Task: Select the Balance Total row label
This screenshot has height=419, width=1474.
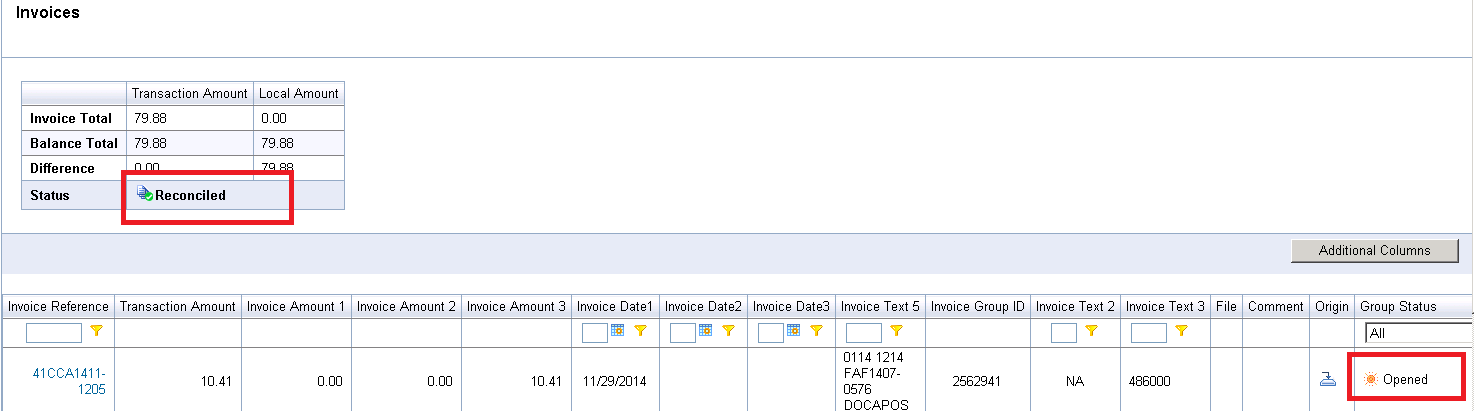Action: click(74, 143)
